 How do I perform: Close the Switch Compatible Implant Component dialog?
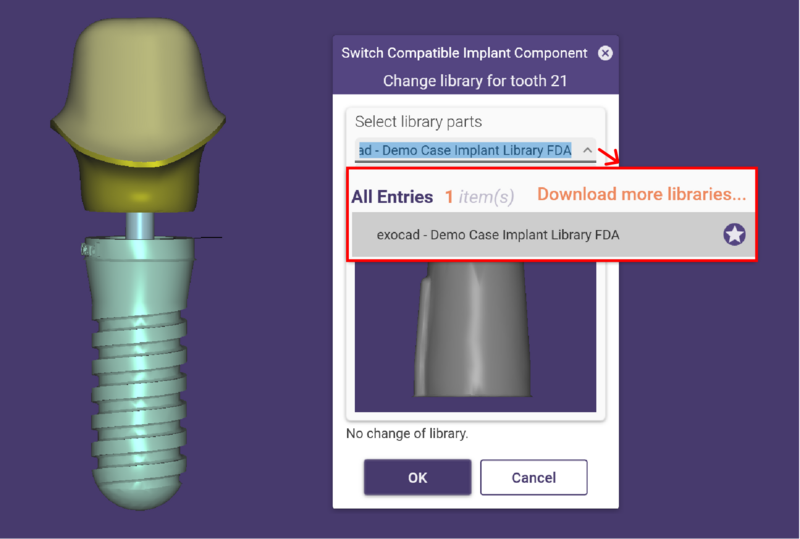pos(605,53)
